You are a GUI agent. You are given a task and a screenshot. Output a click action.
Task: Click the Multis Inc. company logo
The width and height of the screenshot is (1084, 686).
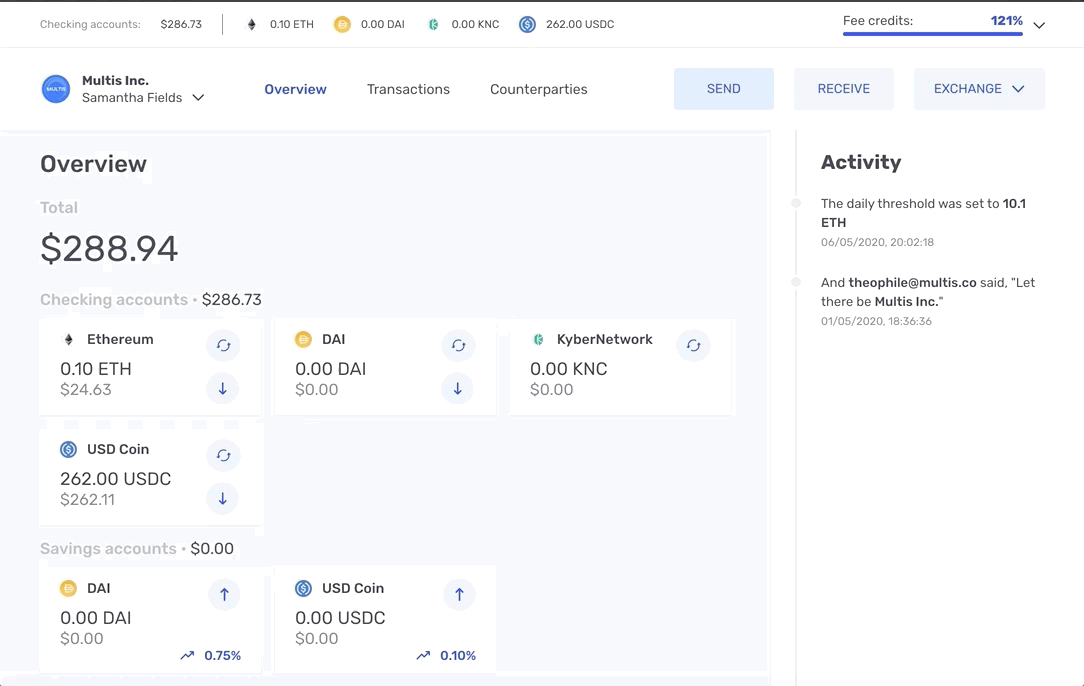(55, 89)
